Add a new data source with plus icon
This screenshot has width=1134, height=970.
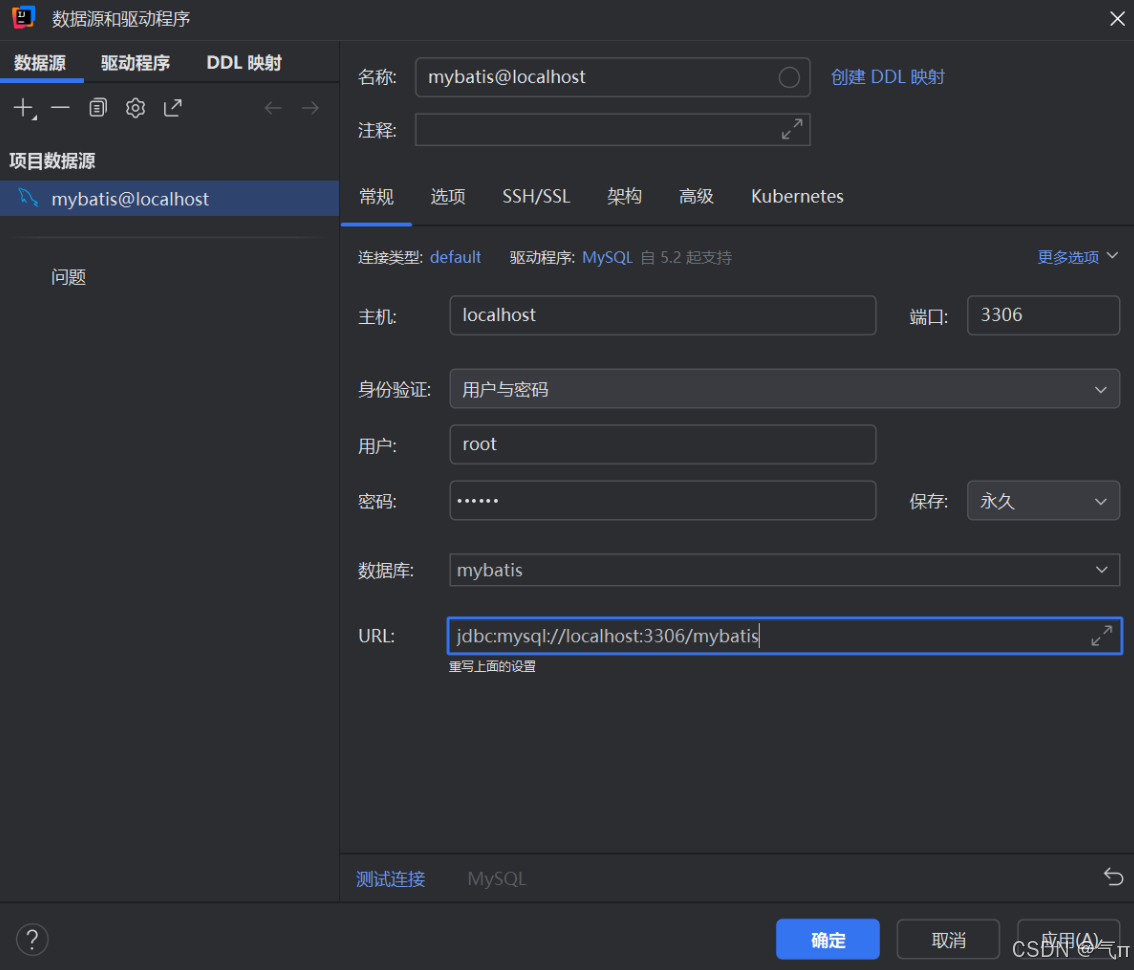[24, 109]
